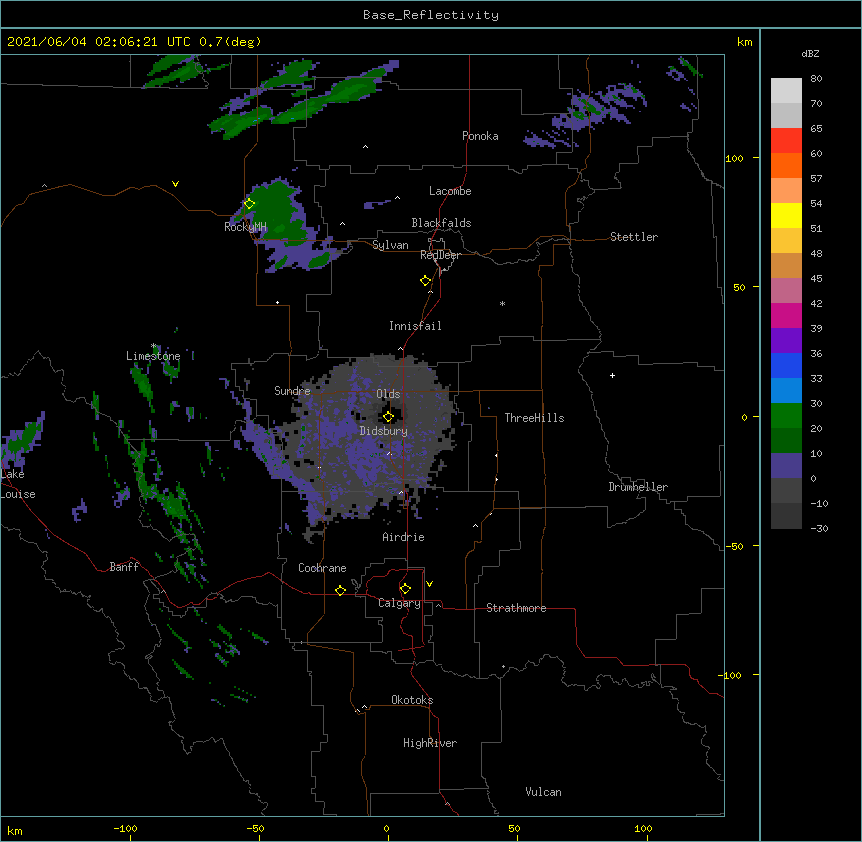Click the yellow diamond marker beside RockyMH

(x=249, y=204)
